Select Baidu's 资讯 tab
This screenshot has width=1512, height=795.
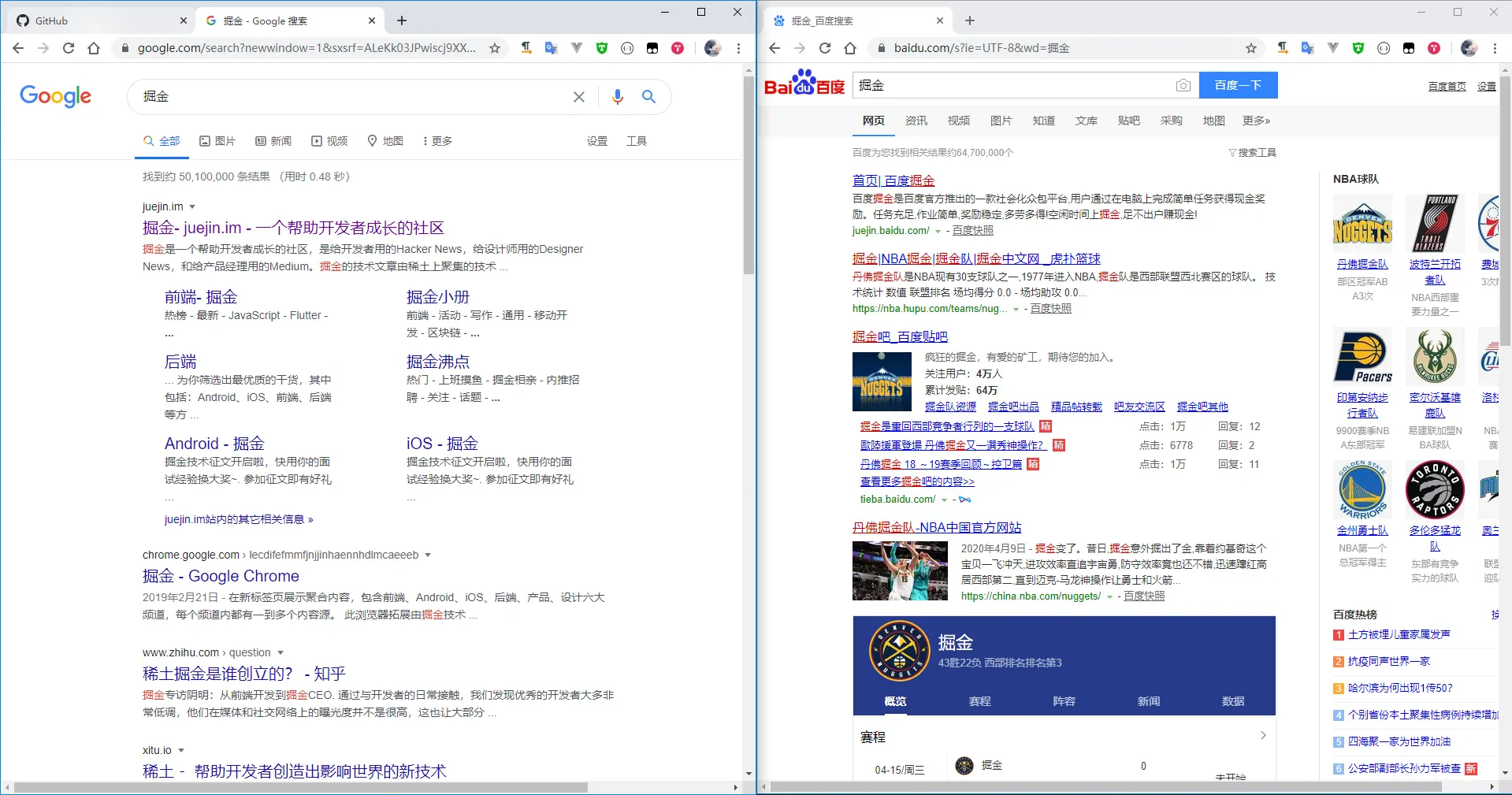pos(916,121)
